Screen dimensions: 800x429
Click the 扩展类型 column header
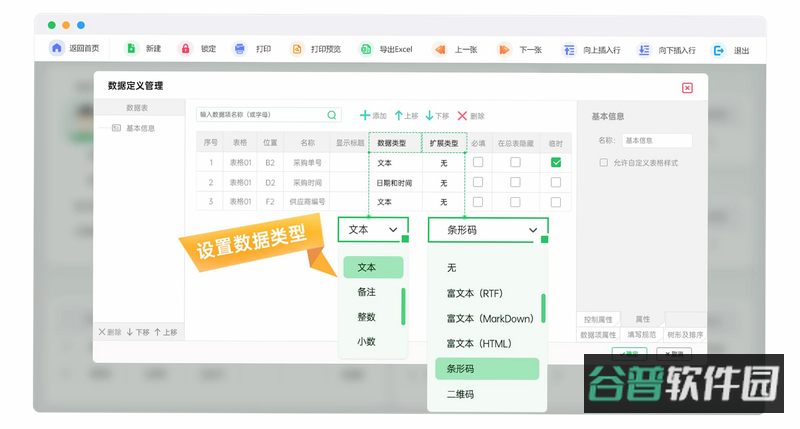point(444,143)
